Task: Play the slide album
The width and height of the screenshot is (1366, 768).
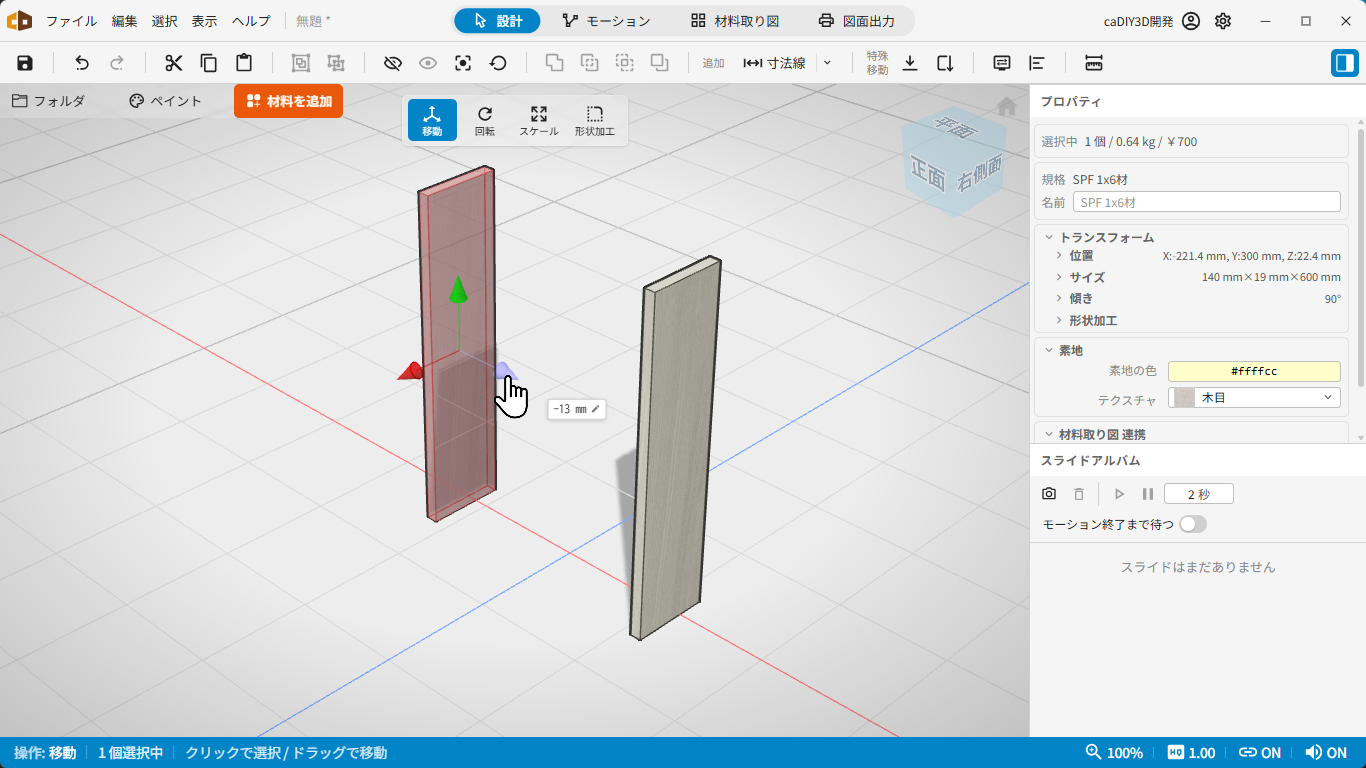Action: (1120, 494)
